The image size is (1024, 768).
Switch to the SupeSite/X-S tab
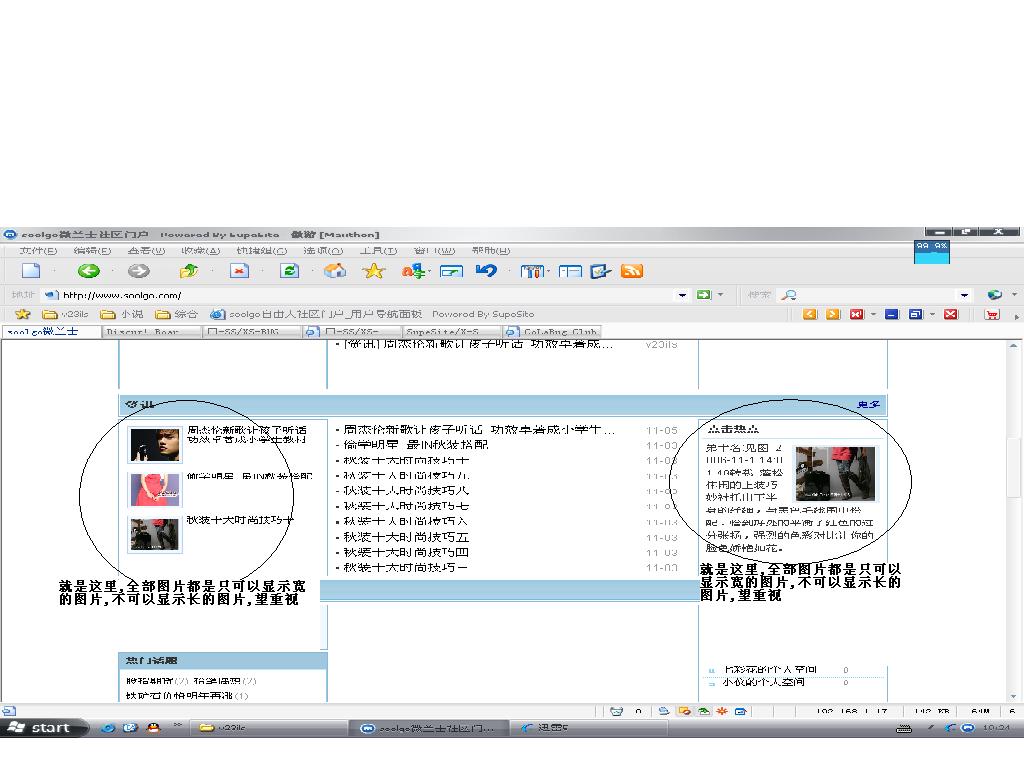tap(451, 332)
